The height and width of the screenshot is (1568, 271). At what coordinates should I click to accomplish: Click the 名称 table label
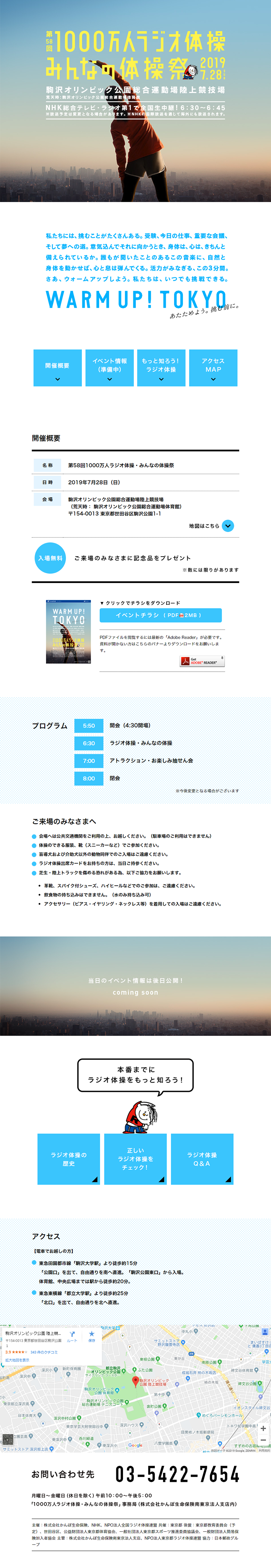(x=47, y=466)
